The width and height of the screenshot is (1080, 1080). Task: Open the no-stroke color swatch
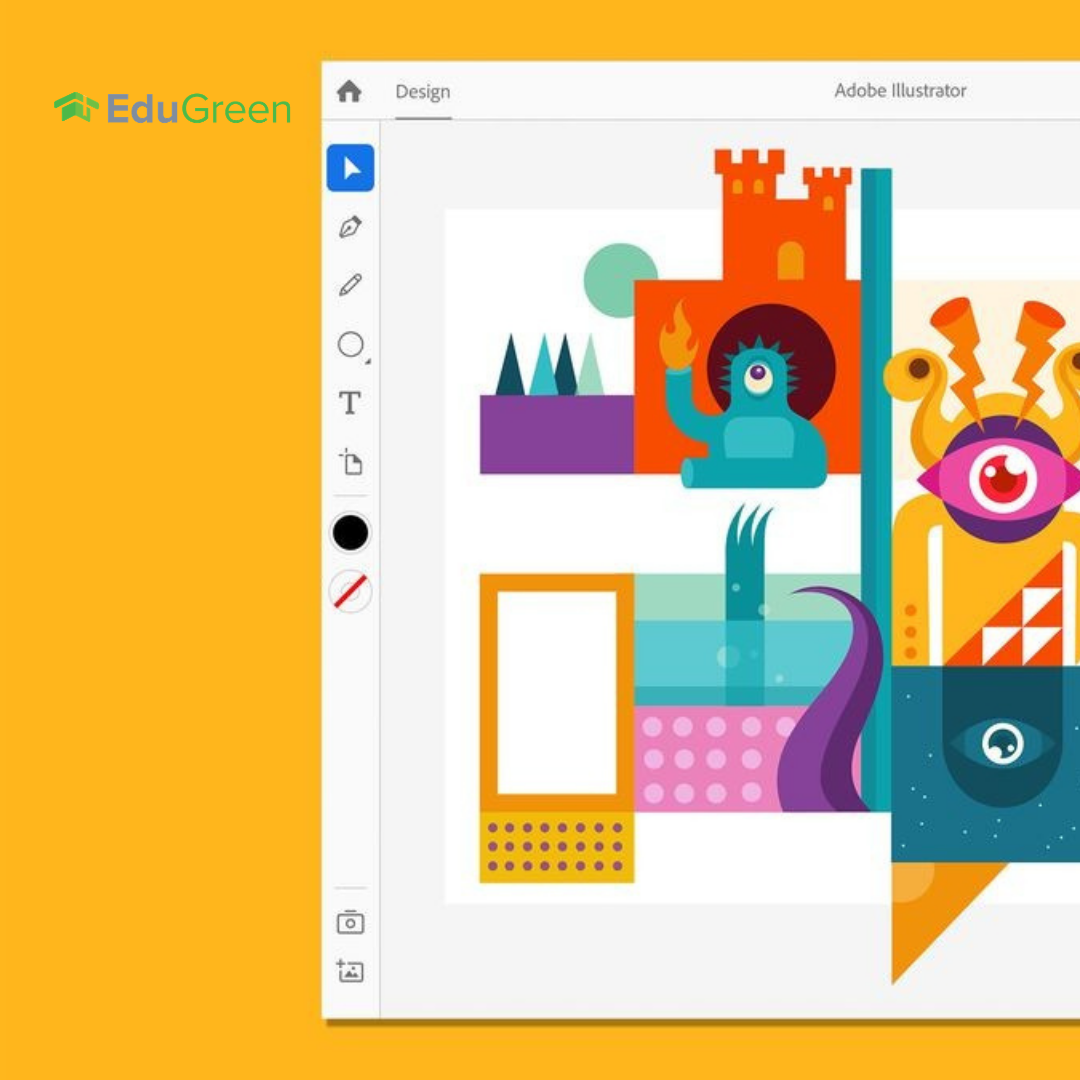[x=351, y=591]
